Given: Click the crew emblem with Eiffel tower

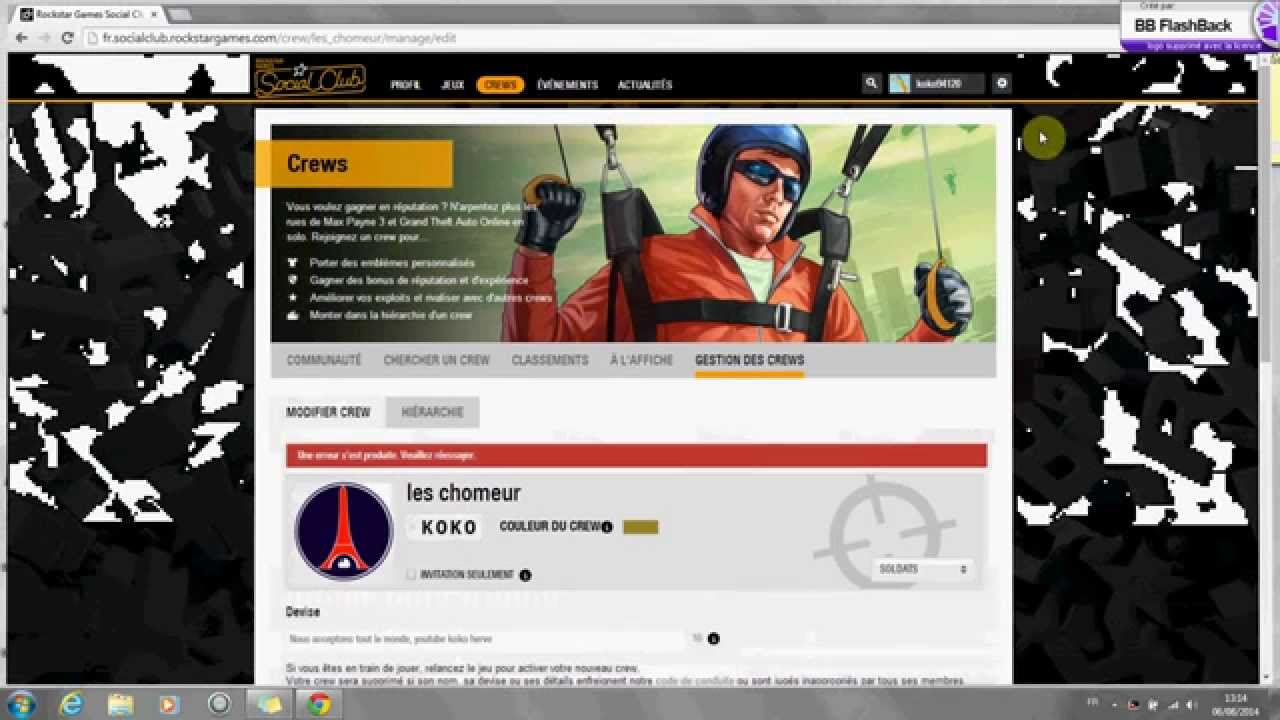Looking at the screenshot, I should [343, 530].
